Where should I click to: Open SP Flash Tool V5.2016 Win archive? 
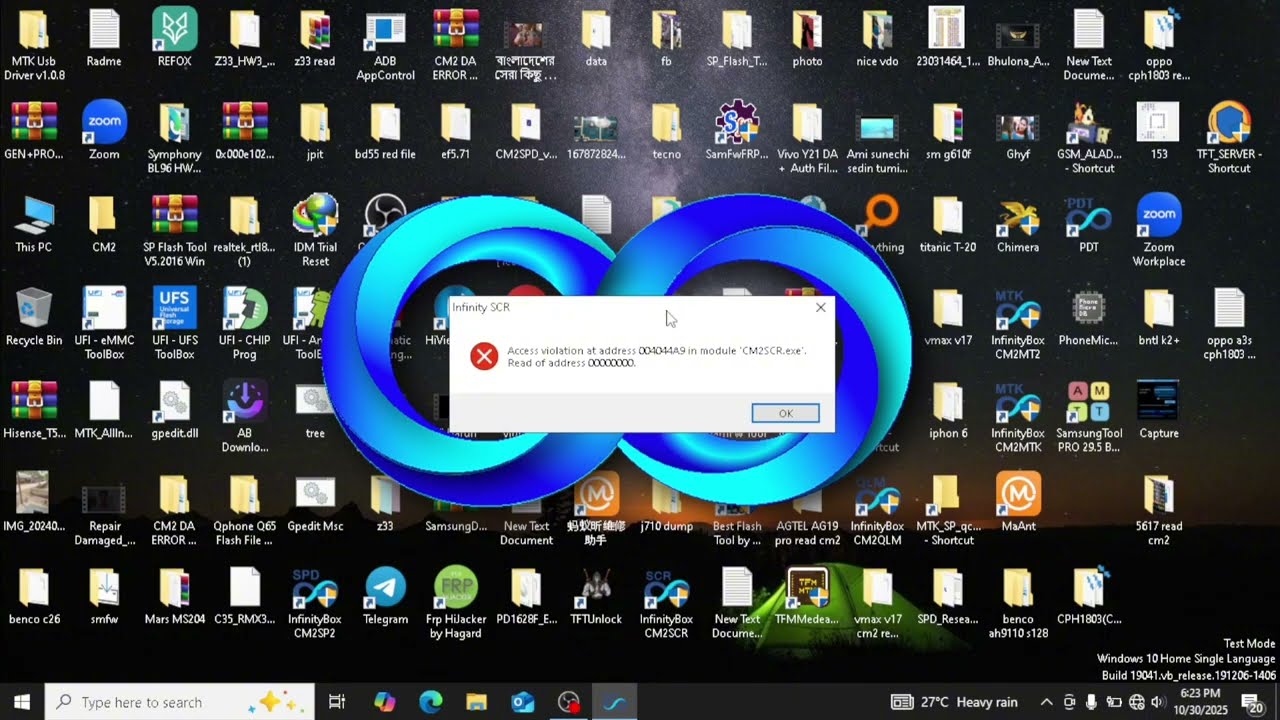coord(174,231)
